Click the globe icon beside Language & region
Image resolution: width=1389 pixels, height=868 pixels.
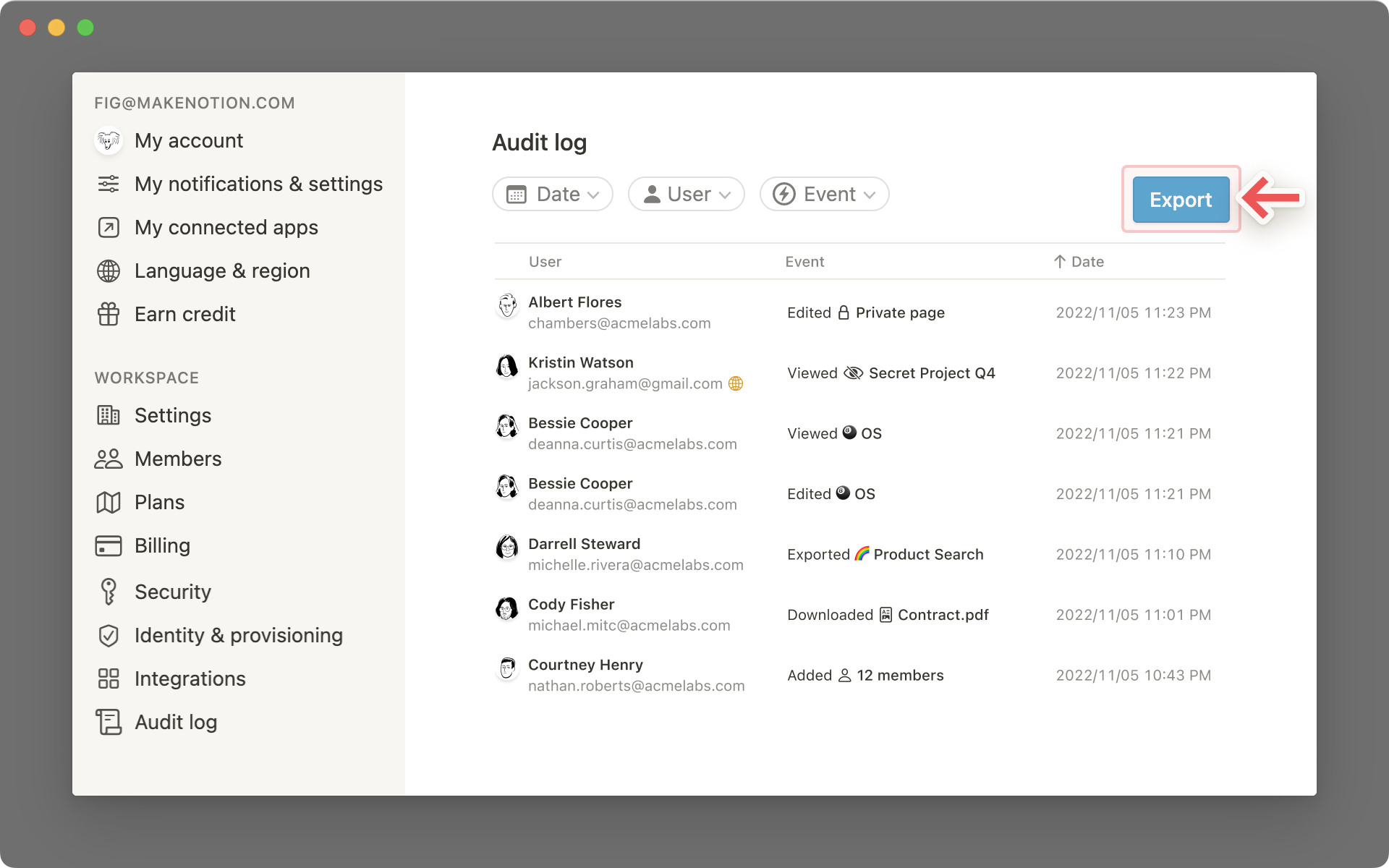tap(109, 271)
